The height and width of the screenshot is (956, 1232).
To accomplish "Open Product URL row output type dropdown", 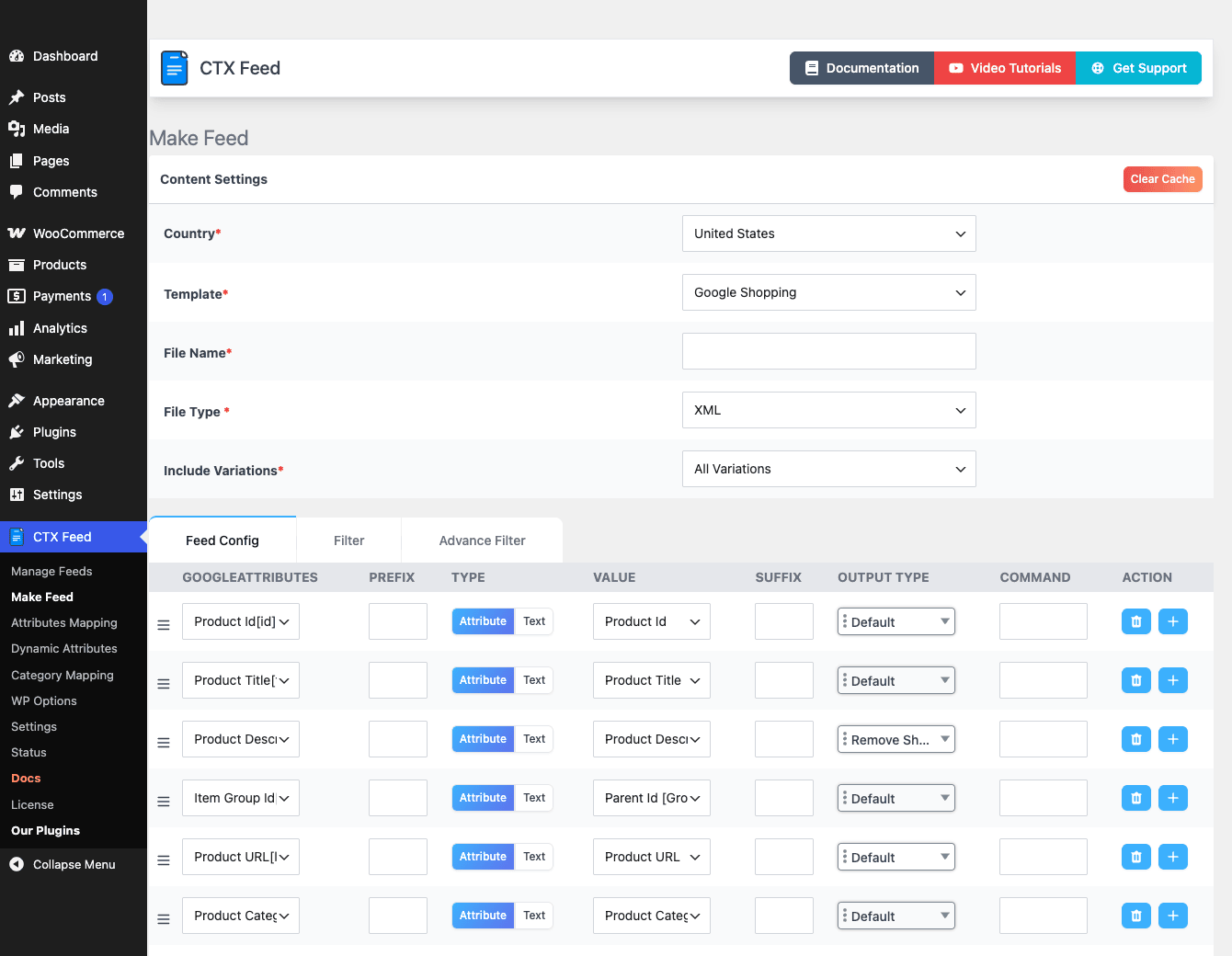I will tap(896, 857).
